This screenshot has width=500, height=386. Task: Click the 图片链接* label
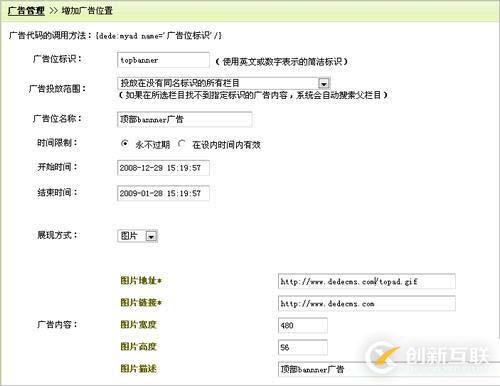pos(141,303)
